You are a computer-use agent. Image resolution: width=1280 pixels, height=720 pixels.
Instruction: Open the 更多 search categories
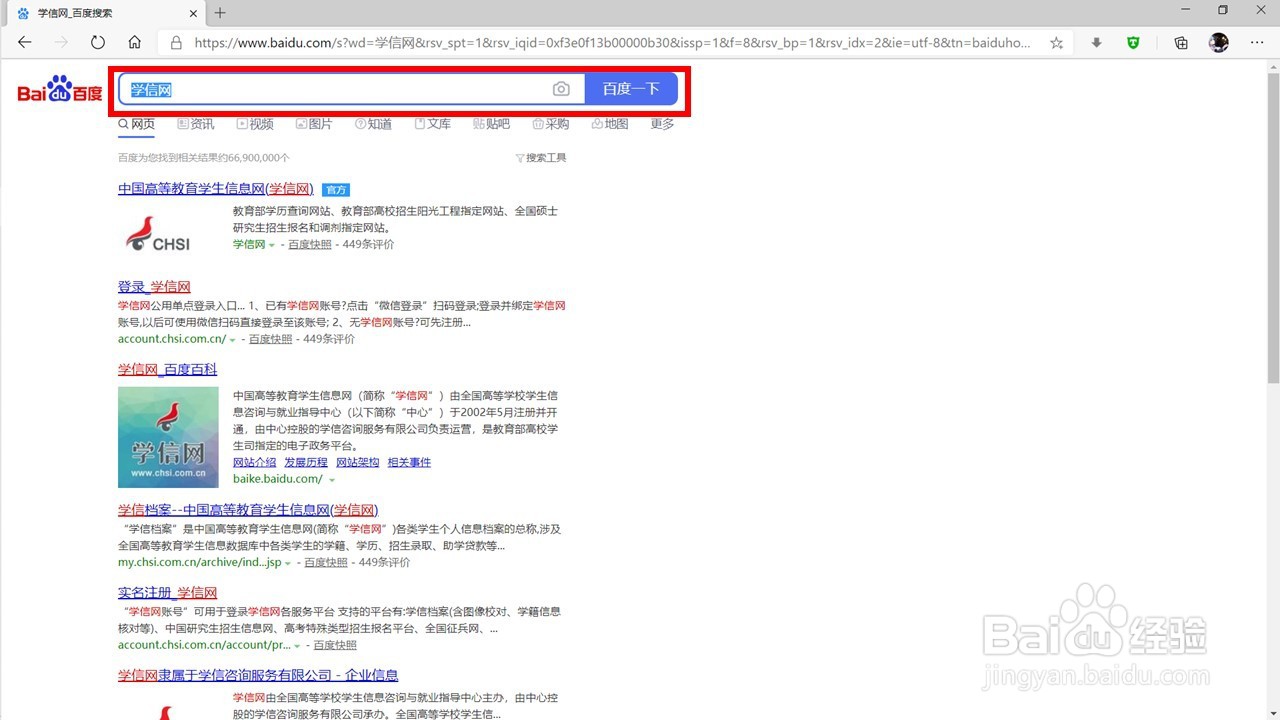coord(662,124)
